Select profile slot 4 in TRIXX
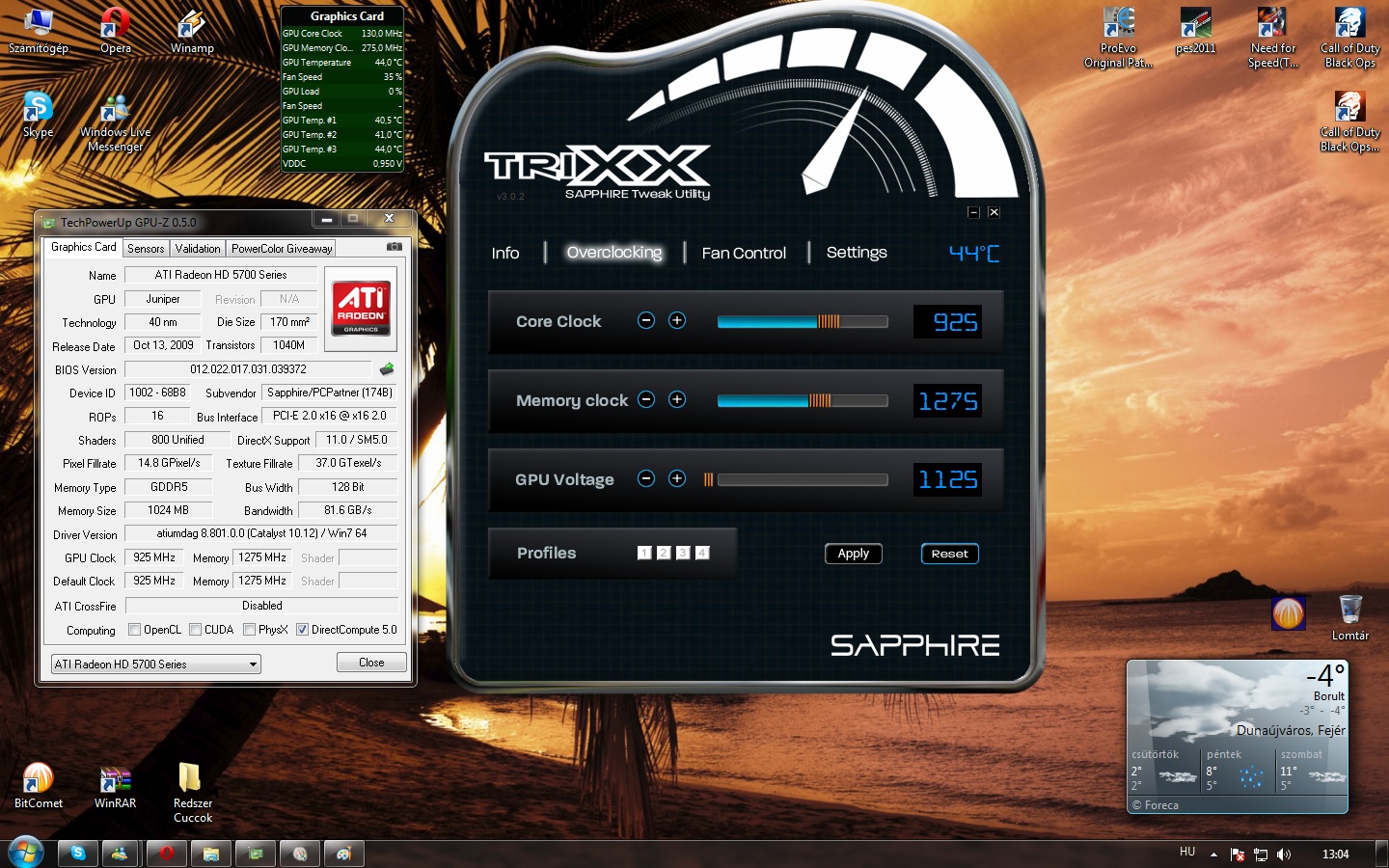 click(702, 553)
